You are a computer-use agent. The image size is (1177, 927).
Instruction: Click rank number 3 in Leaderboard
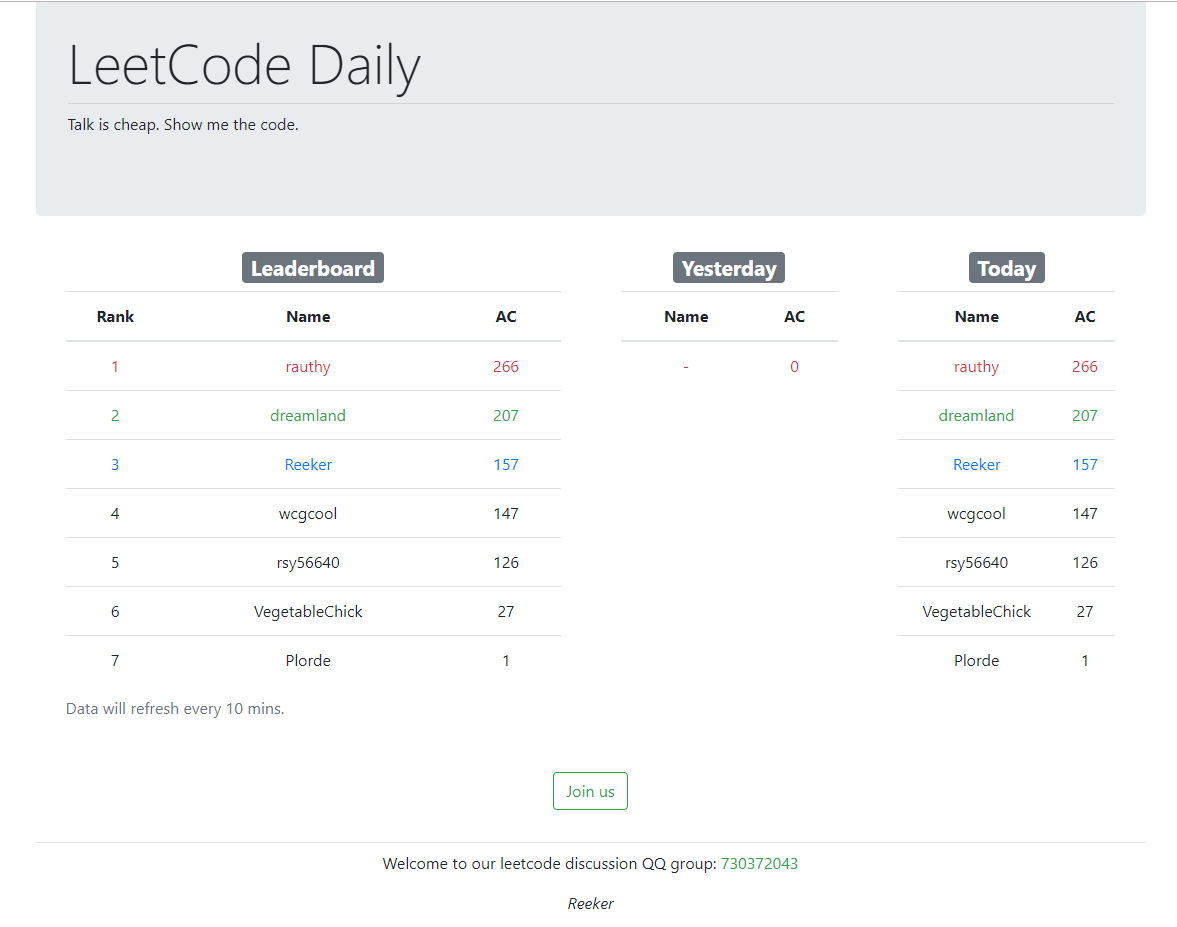click(115, 465)
